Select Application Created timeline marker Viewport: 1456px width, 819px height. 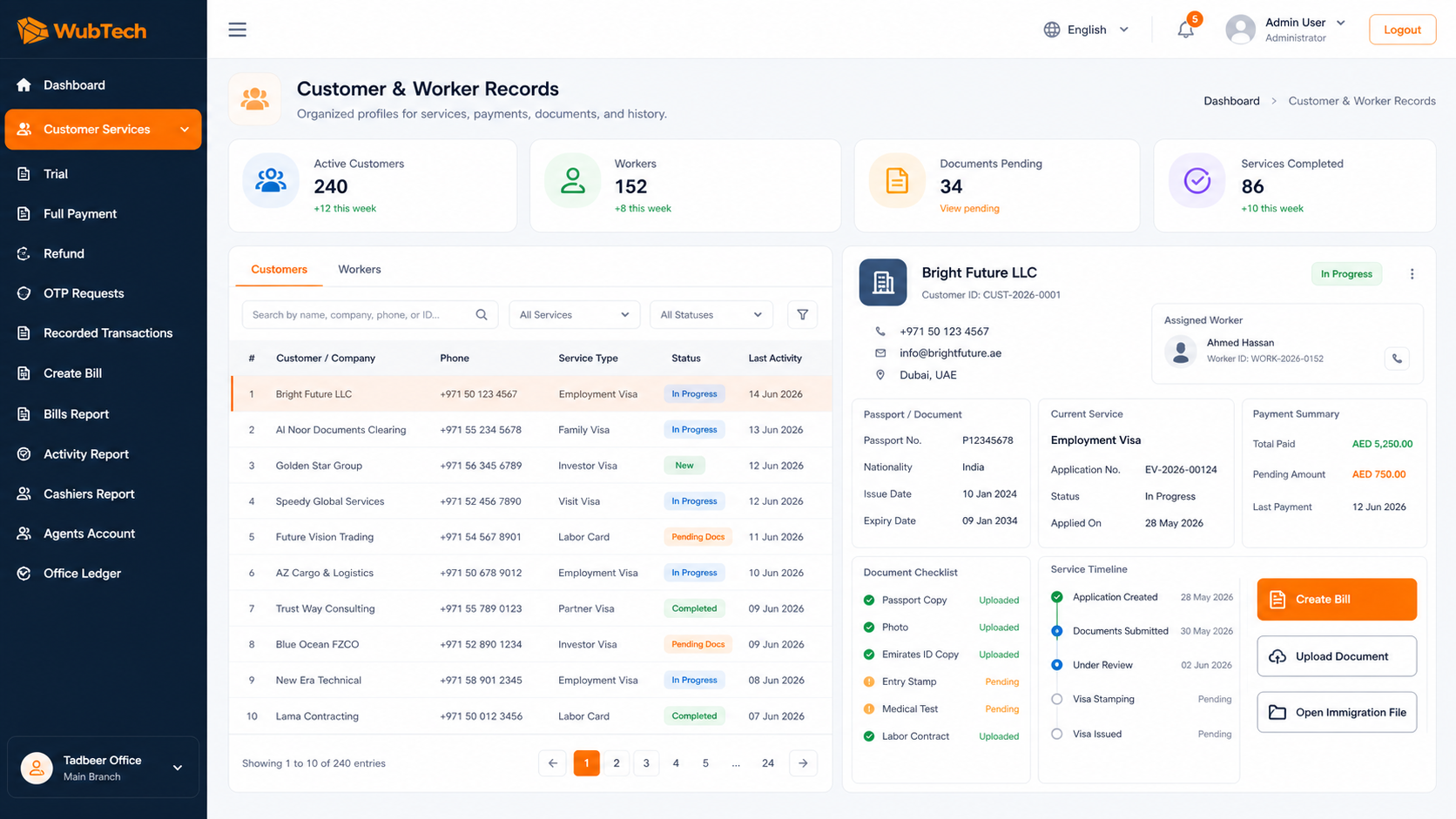click(x=1056, y=597)
